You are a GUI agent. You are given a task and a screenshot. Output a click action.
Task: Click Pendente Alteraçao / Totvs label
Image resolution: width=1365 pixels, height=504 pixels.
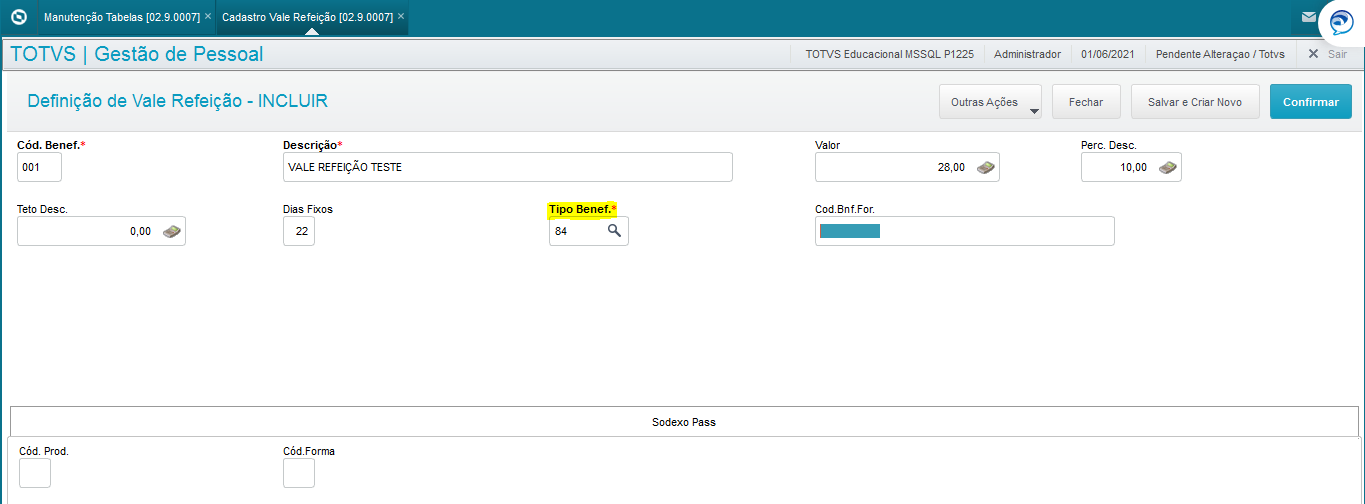click(1220, 54)
